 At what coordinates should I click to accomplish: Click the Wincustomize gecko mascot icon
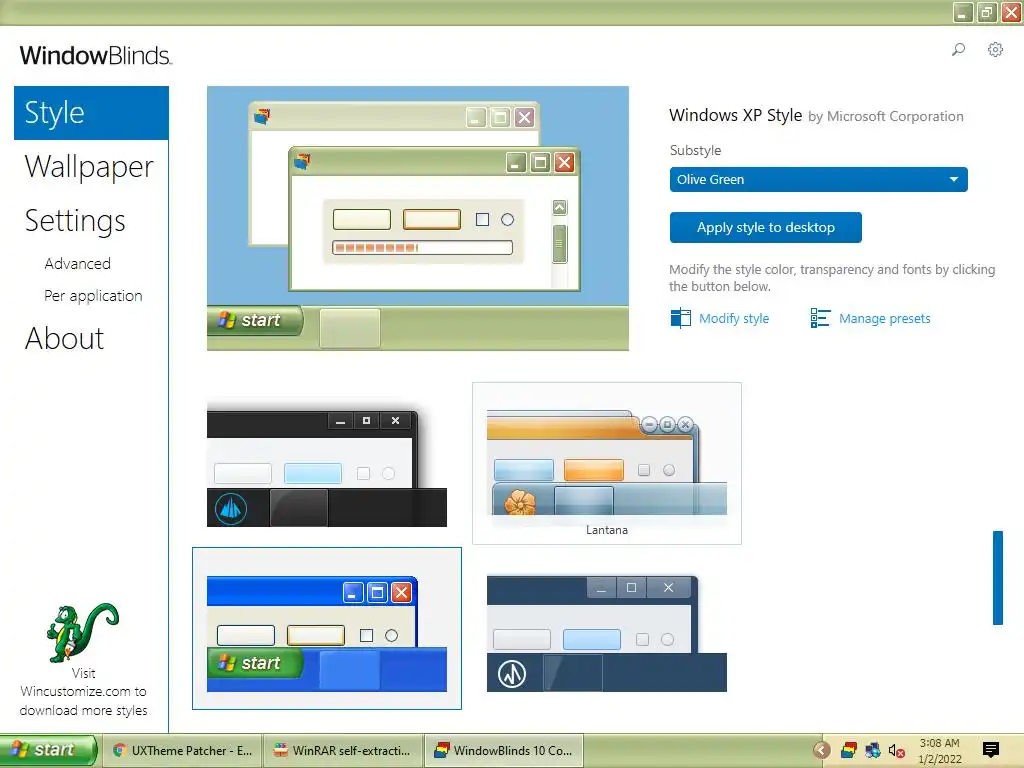(x=83, y=632)
